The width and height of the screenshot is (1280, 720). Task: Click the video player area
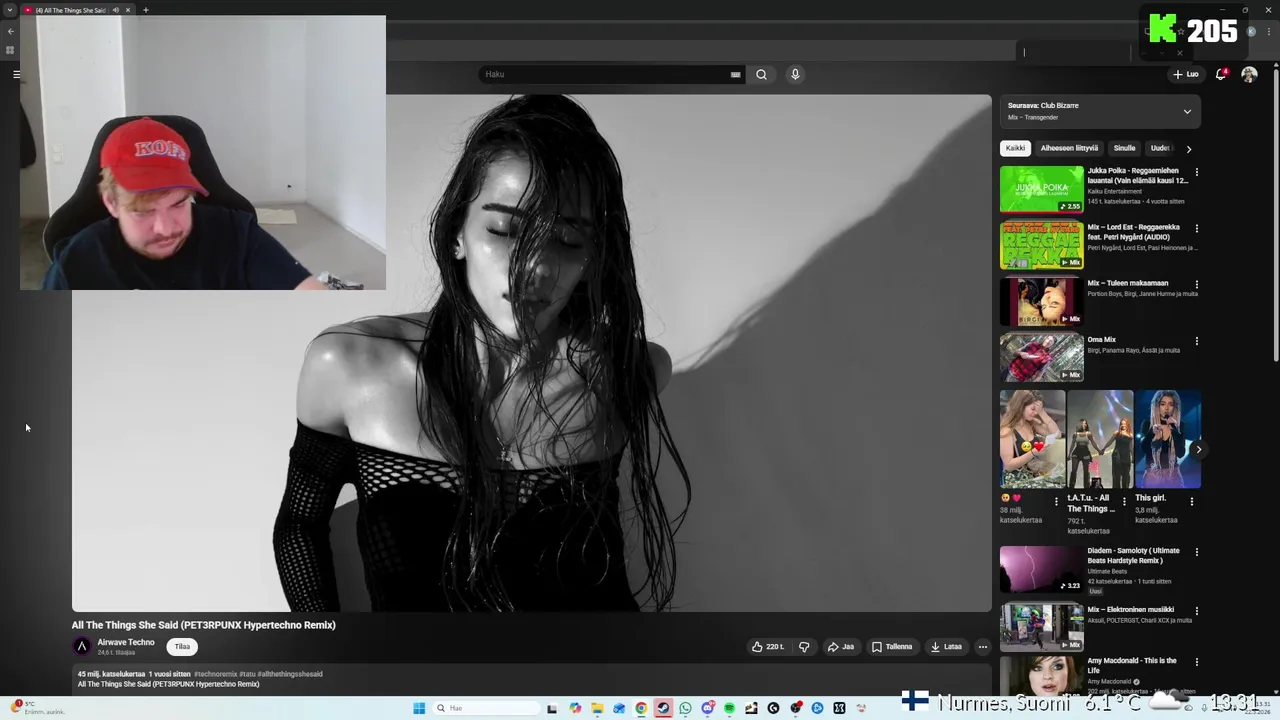[x=531, y=353]
